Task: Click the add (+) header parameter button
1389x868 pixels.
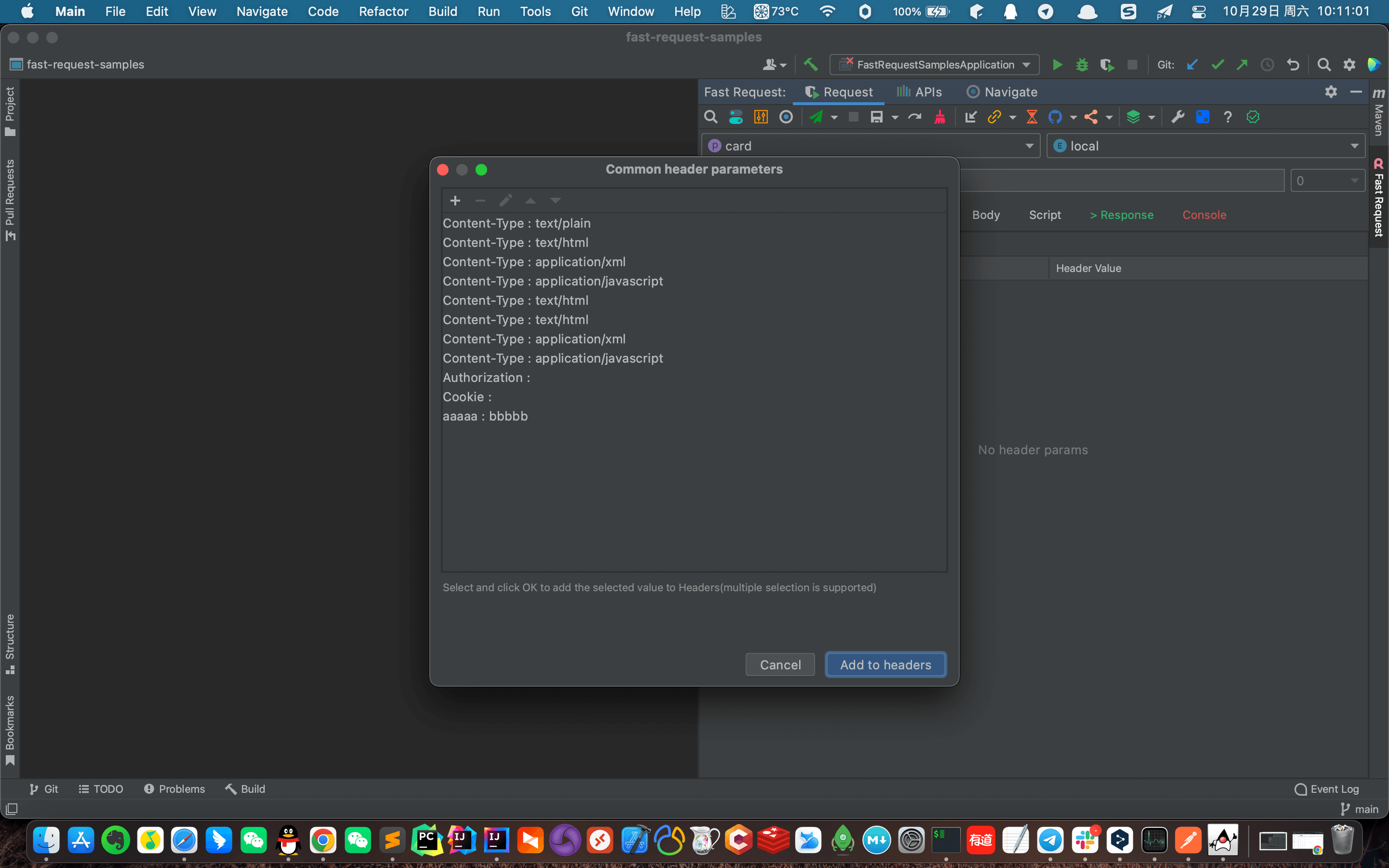Action: [x=455, y=200]
